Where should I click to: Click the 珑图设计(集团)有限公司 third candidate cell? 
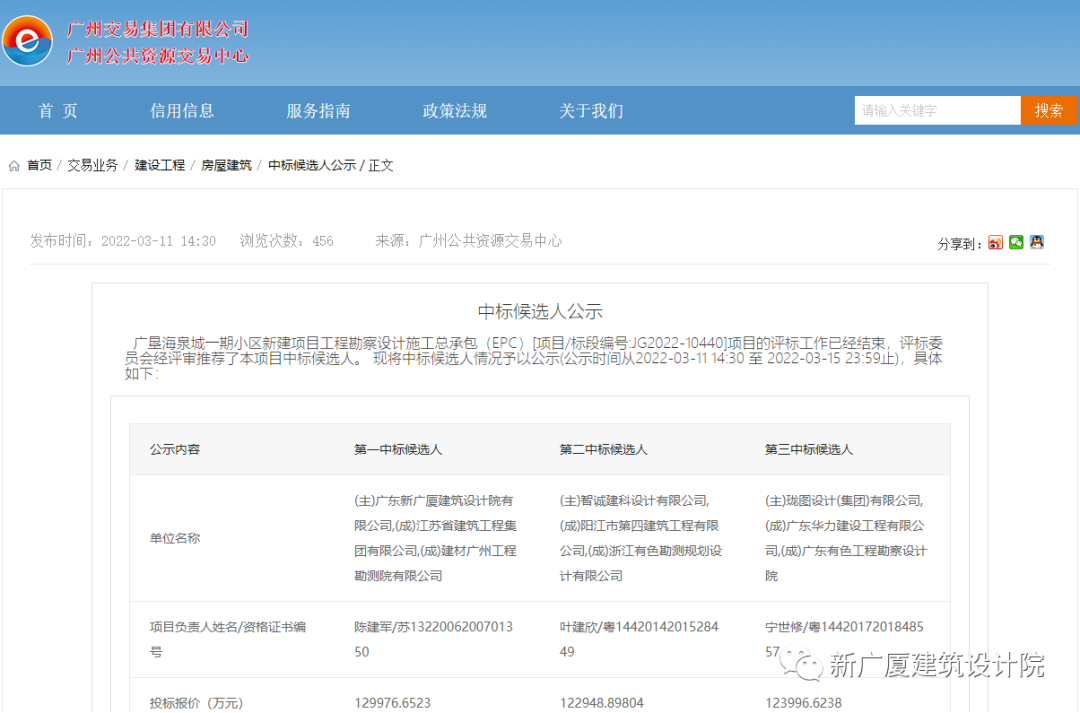[846, 538]
